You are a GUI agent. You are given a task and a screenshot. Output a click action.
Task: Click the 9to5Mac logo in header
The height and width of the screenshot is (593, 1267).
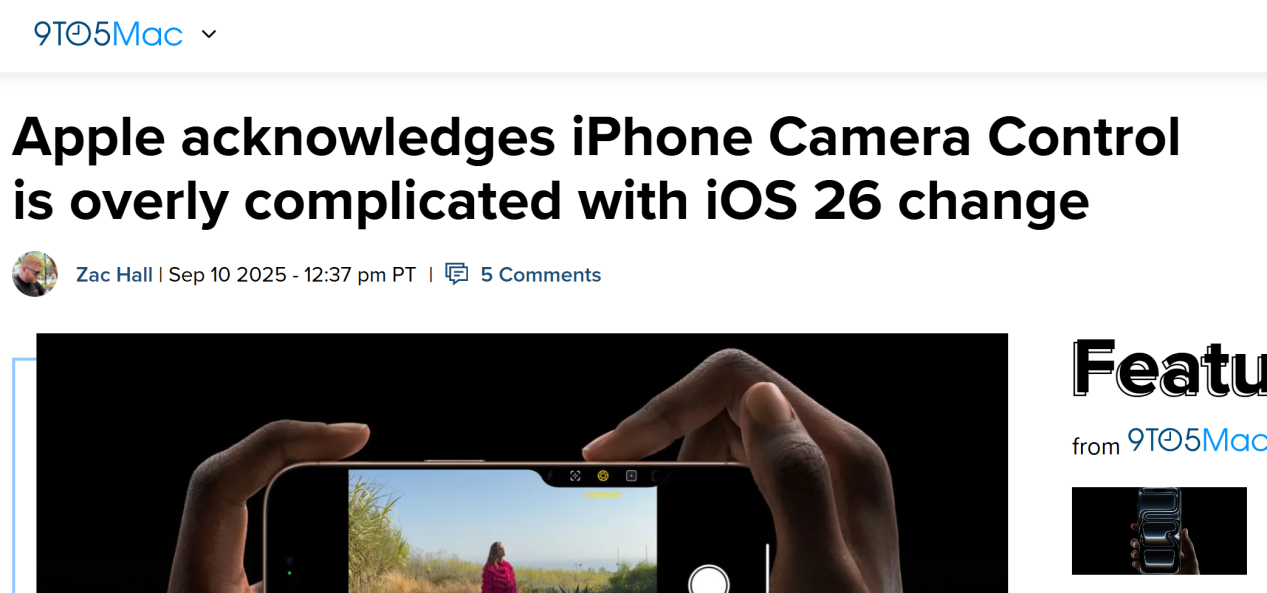(108, 34)
